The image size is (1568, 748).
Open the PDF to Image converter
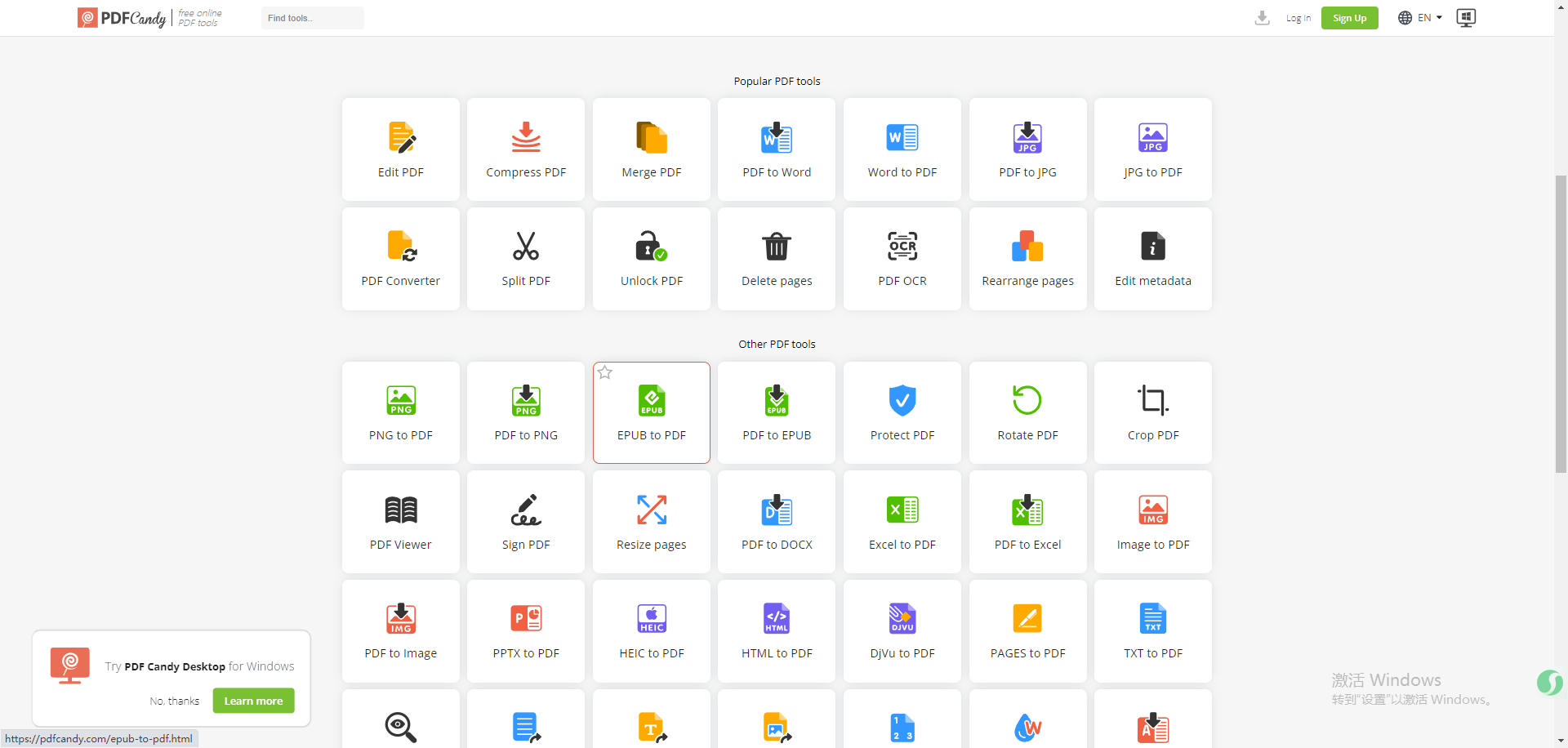click(x=401, y=631)
